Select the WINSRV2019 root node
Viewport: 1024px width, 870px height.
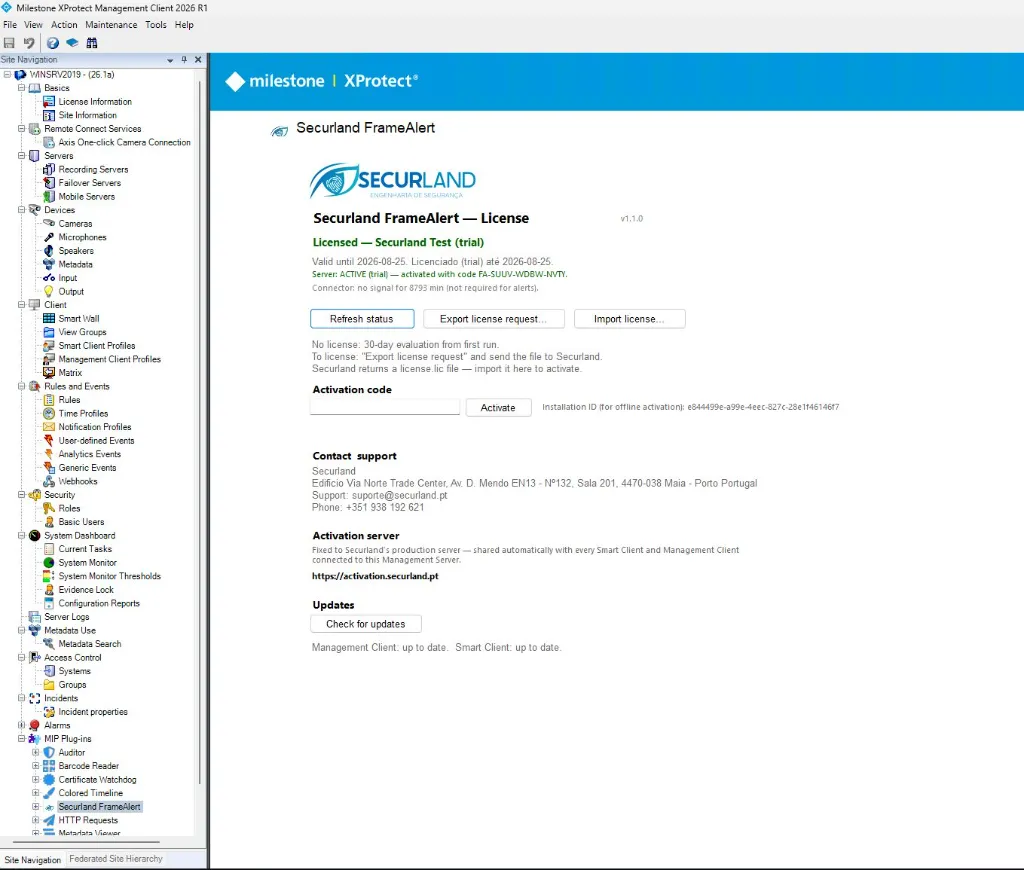pos(72,74)
